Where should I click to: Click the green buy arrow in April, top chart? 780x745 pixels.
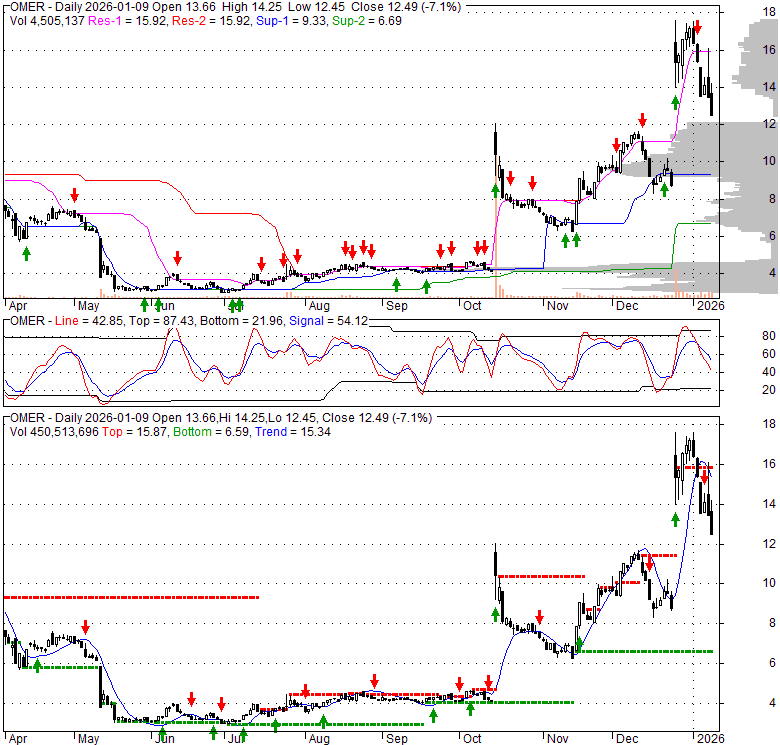click(26, 254)
